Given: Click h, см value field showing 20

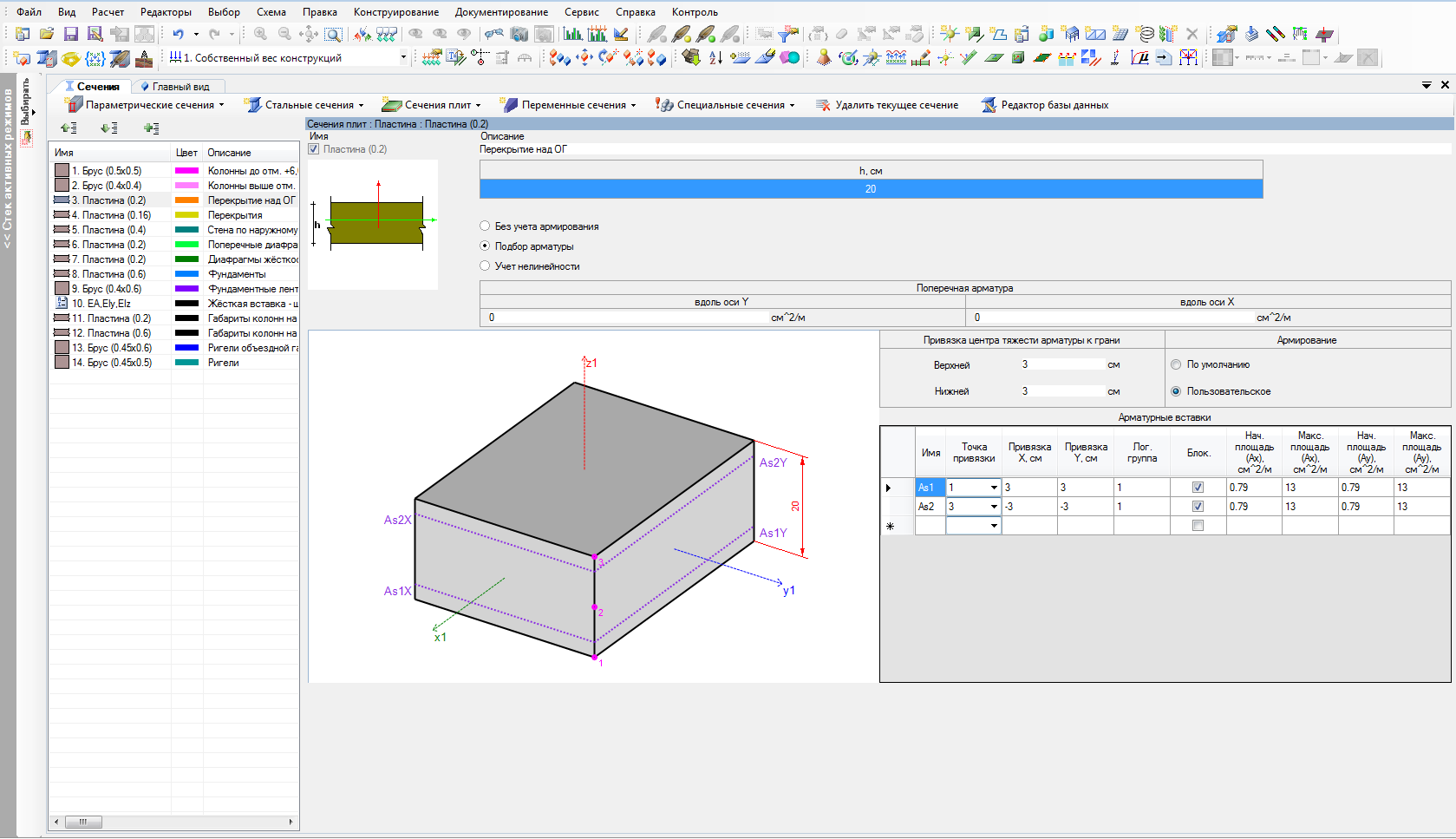Looking at the screenshot, I should 871,189.
